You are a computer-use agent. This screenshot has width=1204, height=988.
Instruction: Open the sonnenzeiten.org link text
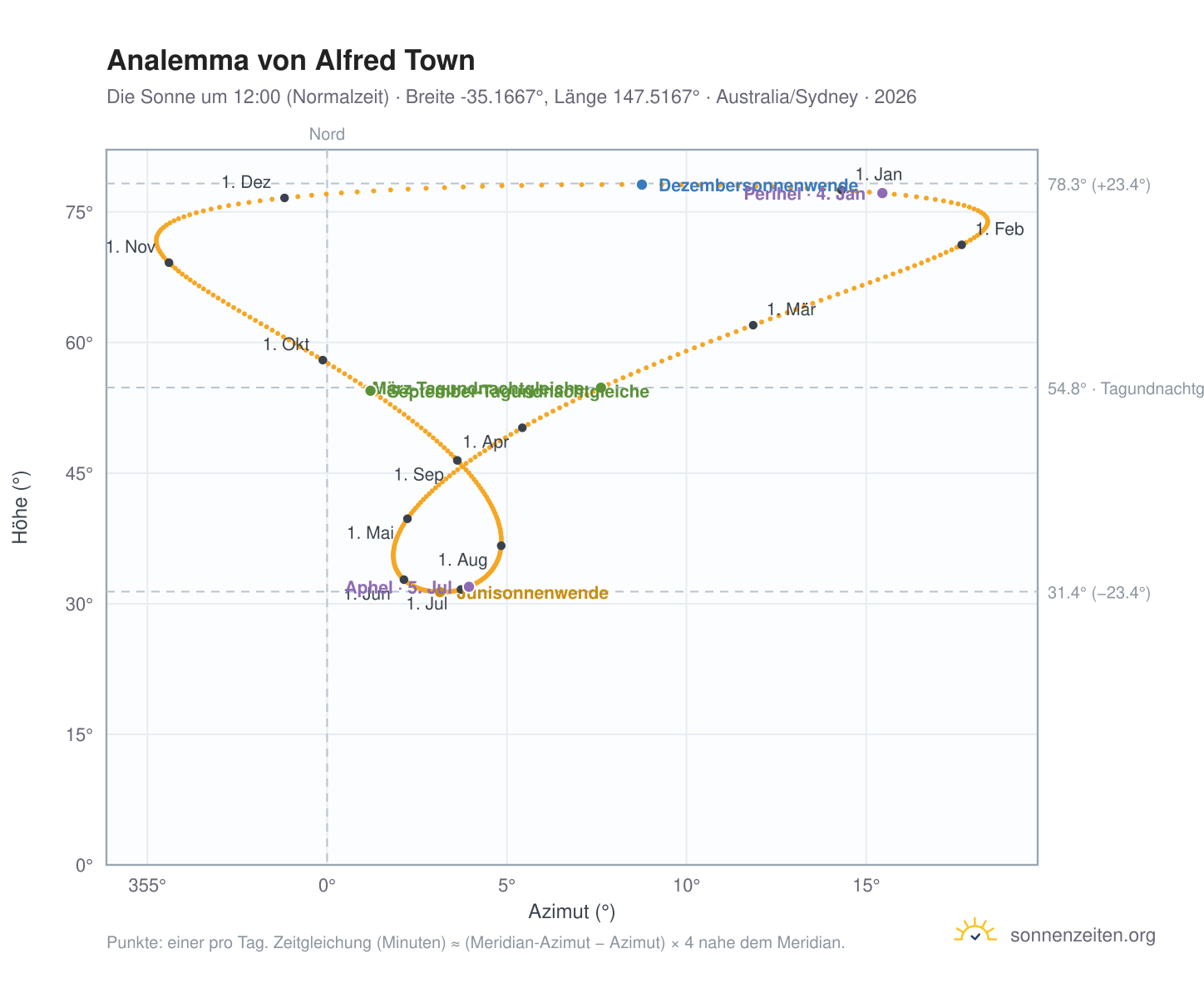click(x=1083, y=936)
